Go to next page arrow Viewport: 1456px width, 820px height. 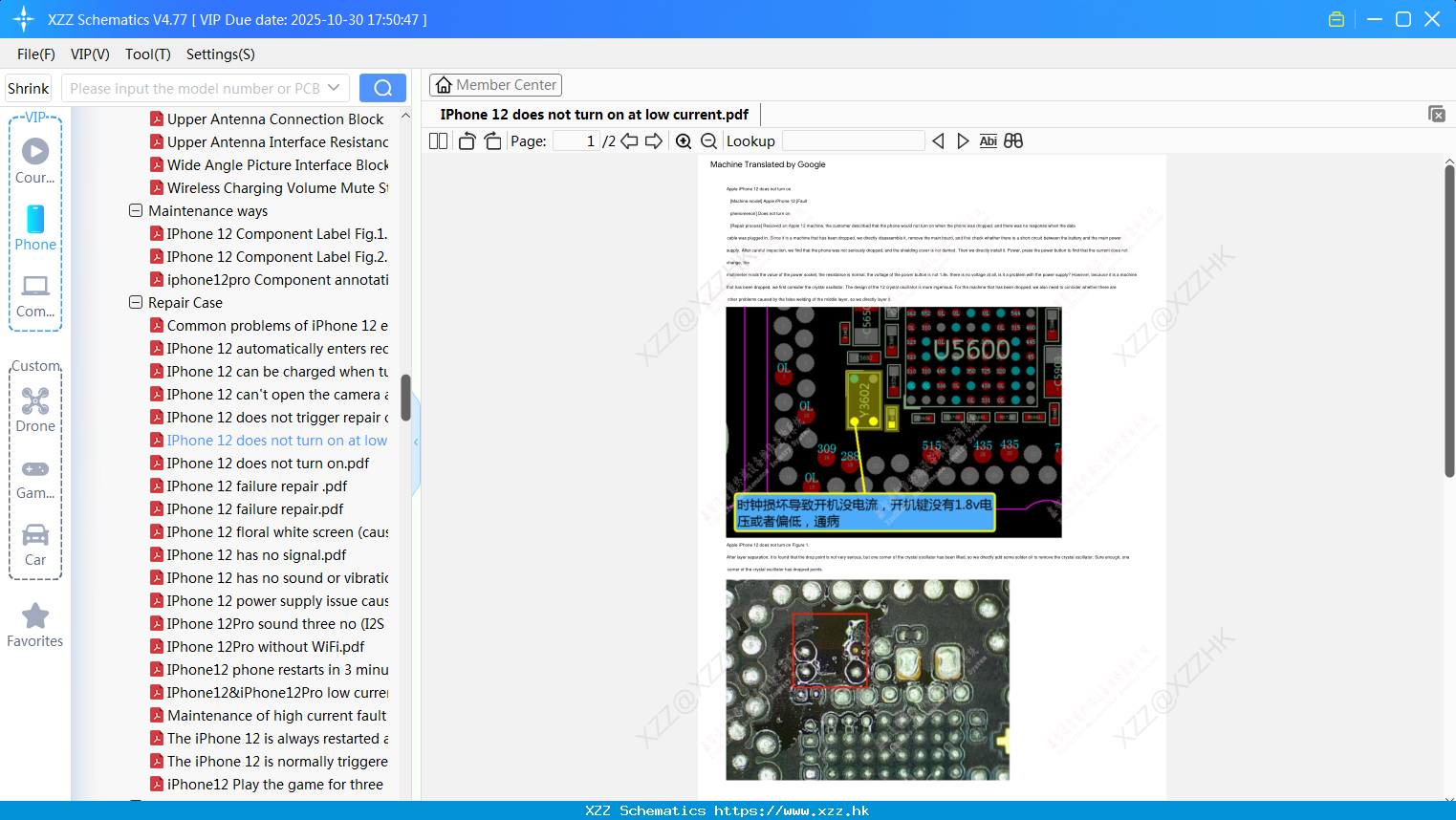654,140
